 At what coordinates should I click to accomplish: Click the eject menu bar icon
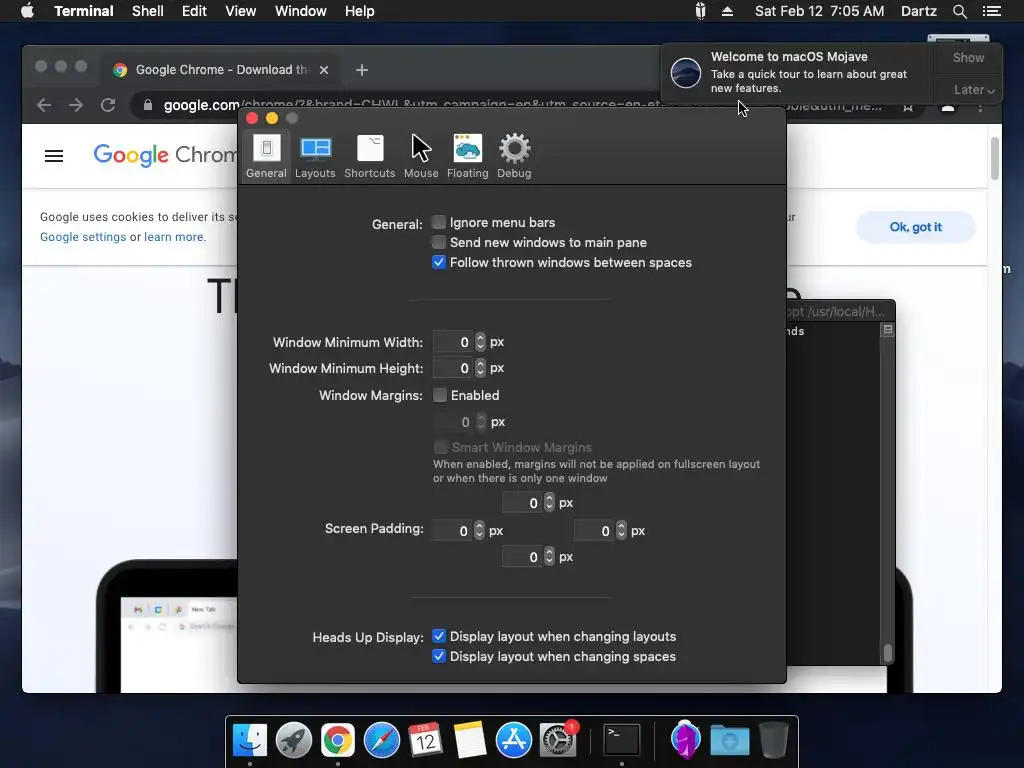pos(727,11)
